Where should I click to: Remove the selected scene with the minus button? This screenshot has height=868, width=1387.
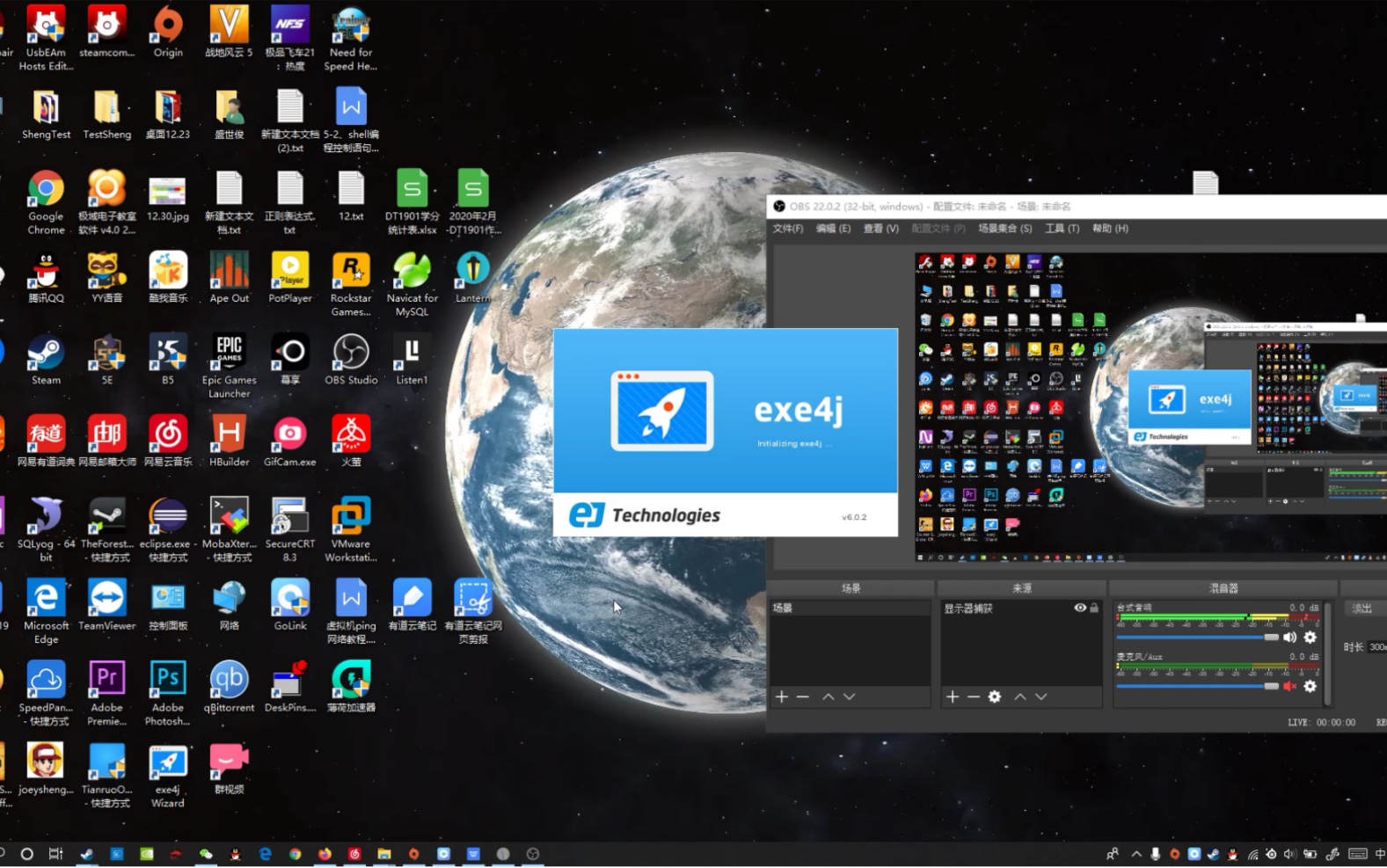click(x=802, y=697)
